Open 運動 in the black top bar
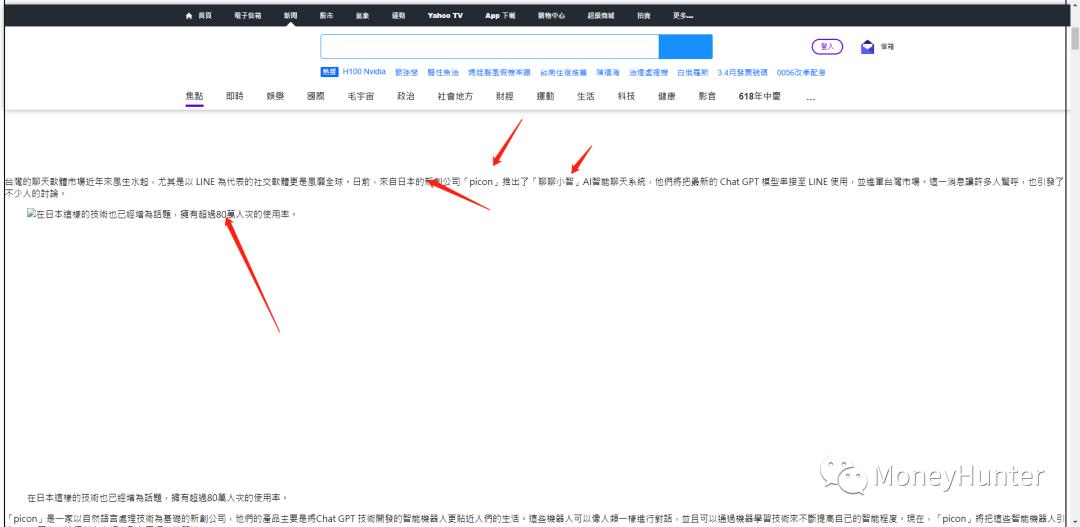The image size is (1080, 527). tap(399, 16)
